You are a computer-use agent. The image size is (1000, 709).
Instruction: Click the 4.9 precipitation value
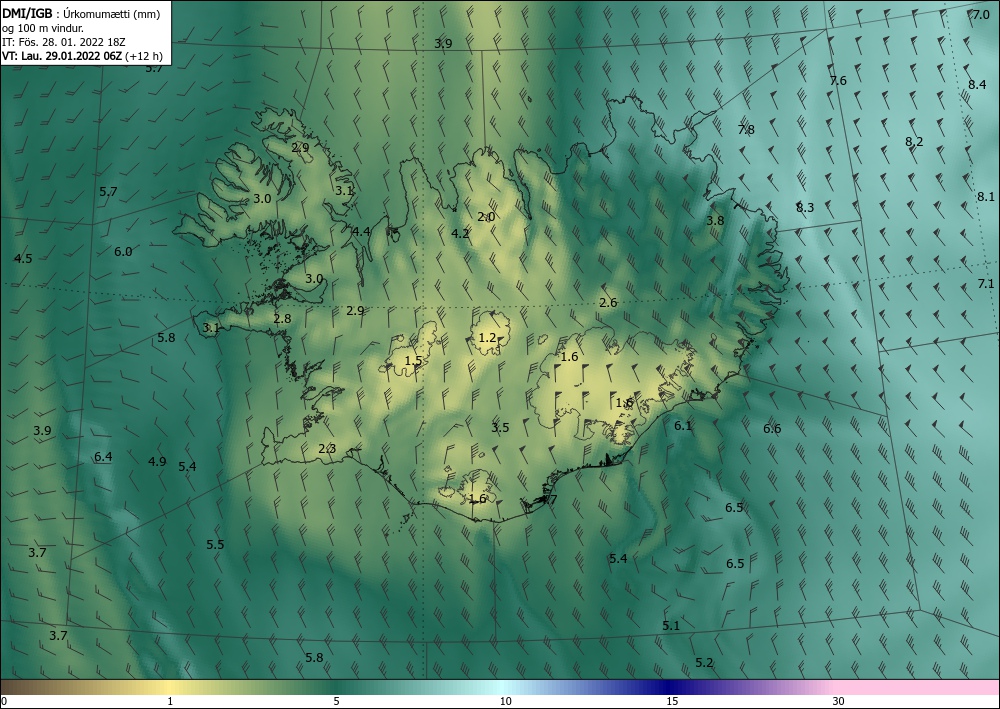pos(157,462)
